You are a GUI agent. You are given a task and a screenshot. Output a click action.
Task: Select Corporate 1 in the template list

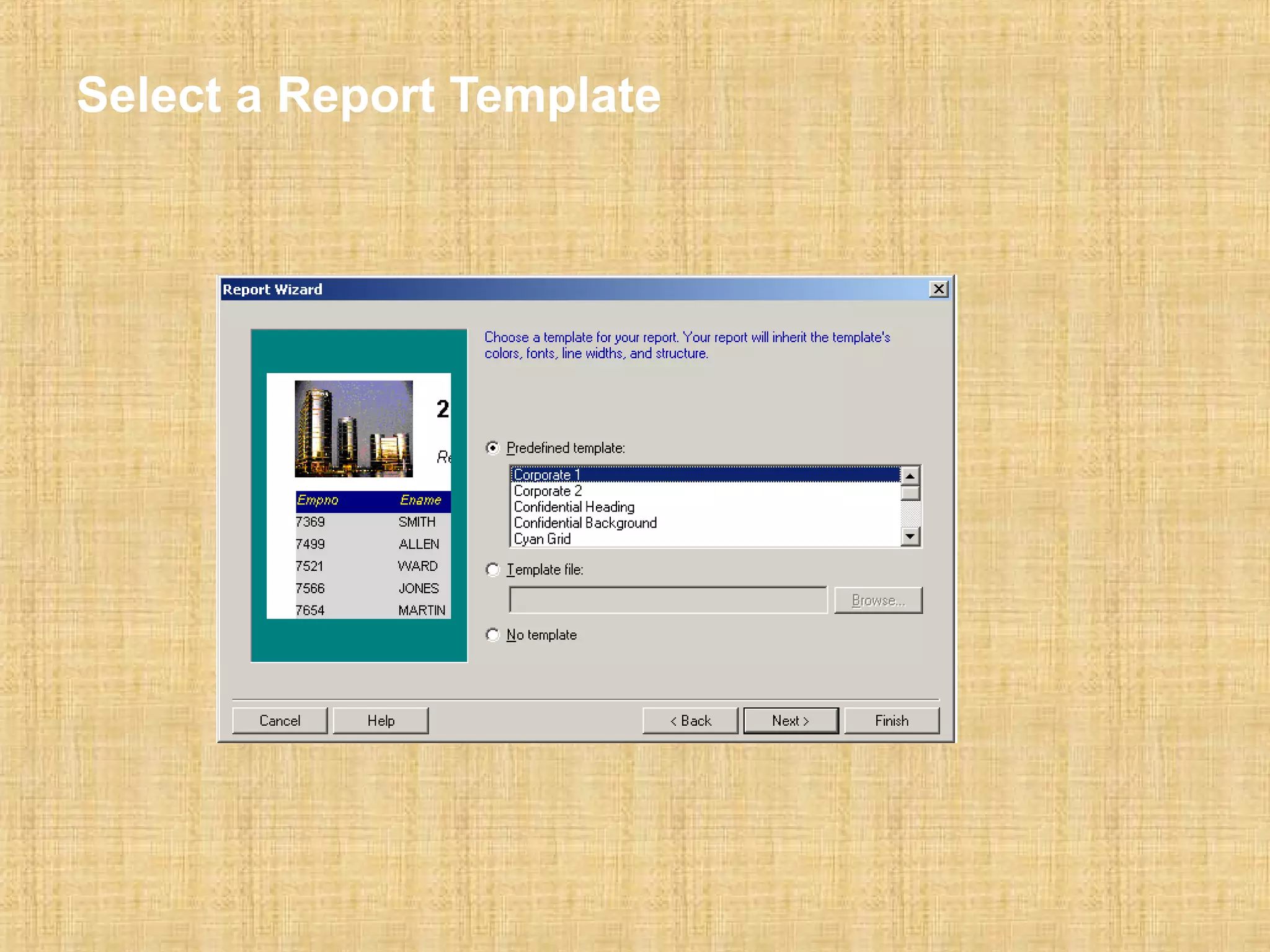[706, 475]
